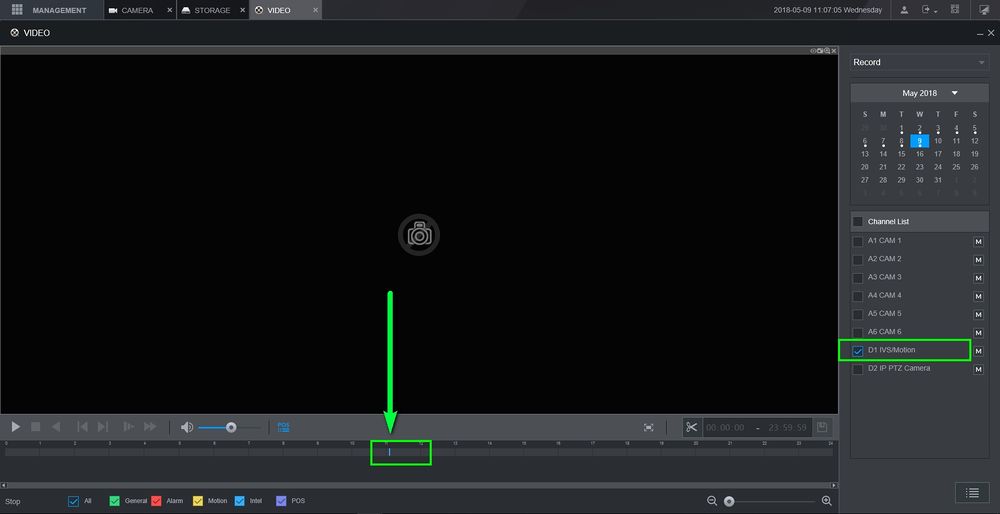Jump to the previous frame

click(82, 427)
